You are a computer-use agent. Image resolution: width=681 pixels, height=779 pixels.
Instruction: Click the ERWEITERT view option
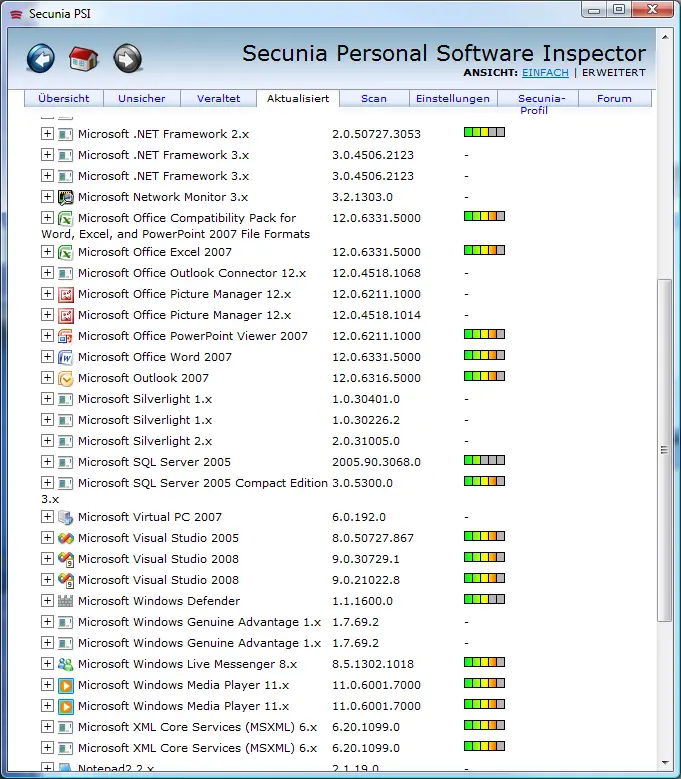pos(614,73)
